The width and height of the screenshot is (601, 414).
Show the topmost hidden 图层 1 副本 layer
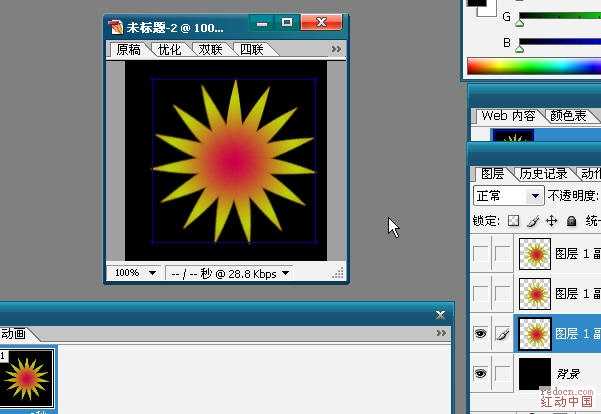480,255
